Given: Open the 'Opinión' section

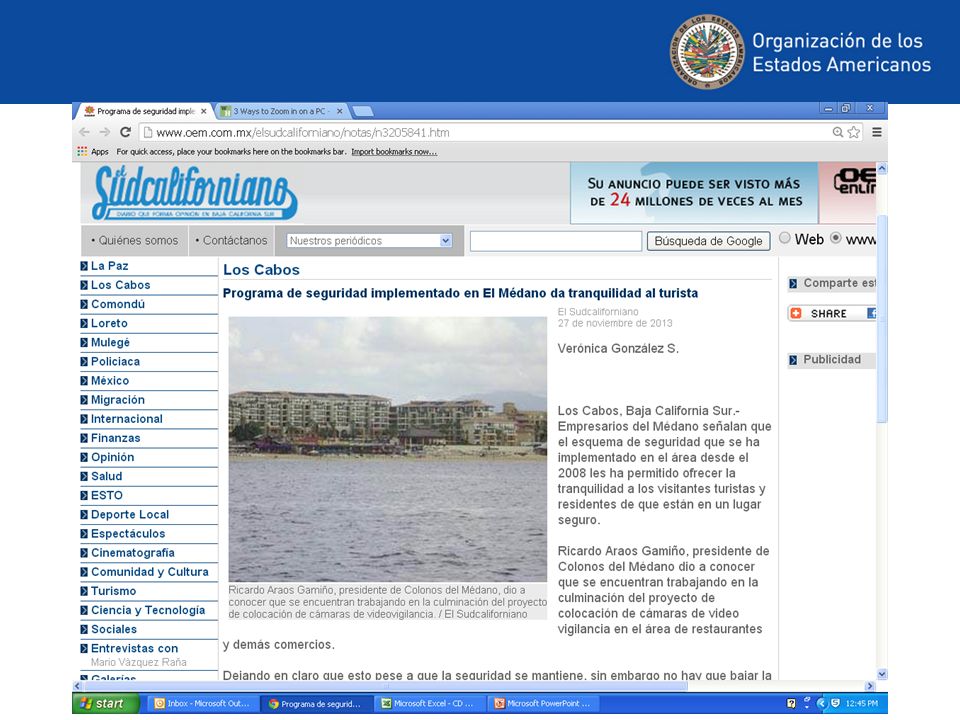Looking at the screenshot, I should click(x=112, y=457).
